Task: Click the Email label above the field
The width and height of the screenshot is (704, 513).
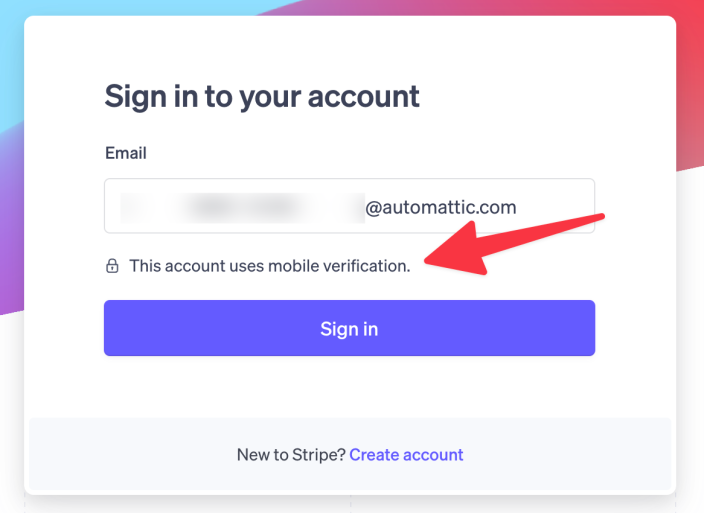Action: (126, 153)
